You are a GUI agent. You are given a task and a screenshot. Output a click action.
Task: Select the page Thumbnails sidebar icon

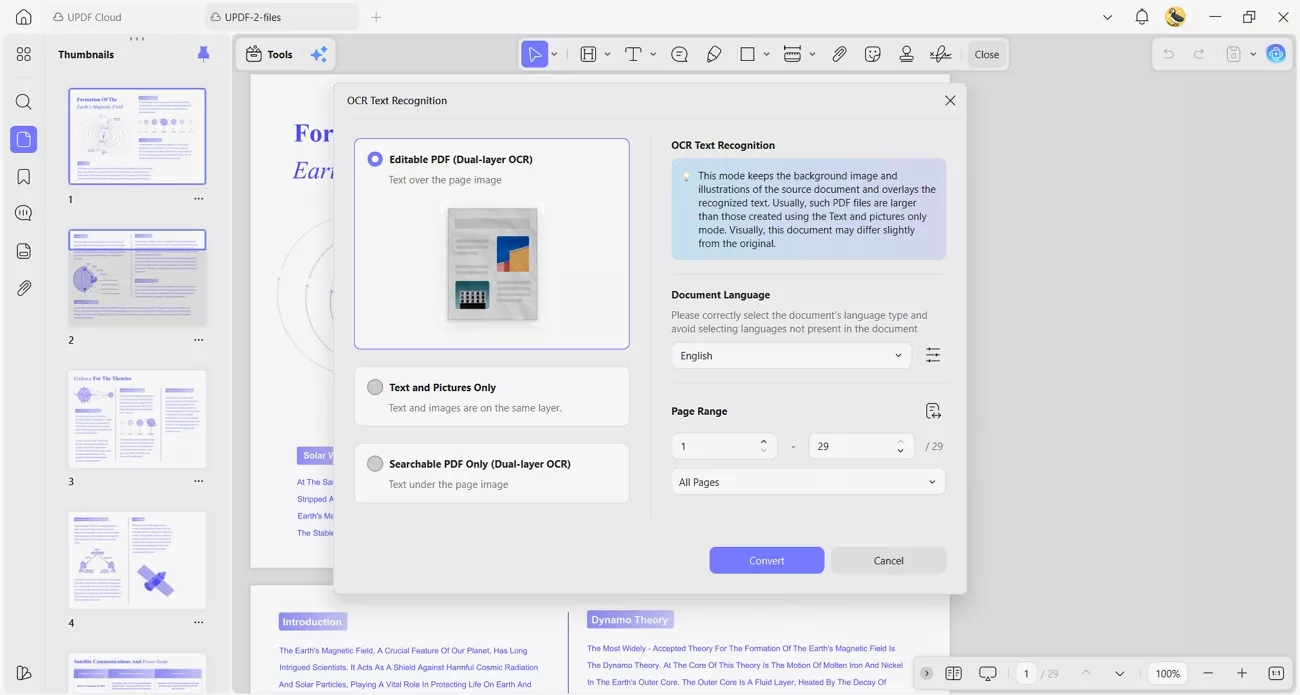pos(24,139)
